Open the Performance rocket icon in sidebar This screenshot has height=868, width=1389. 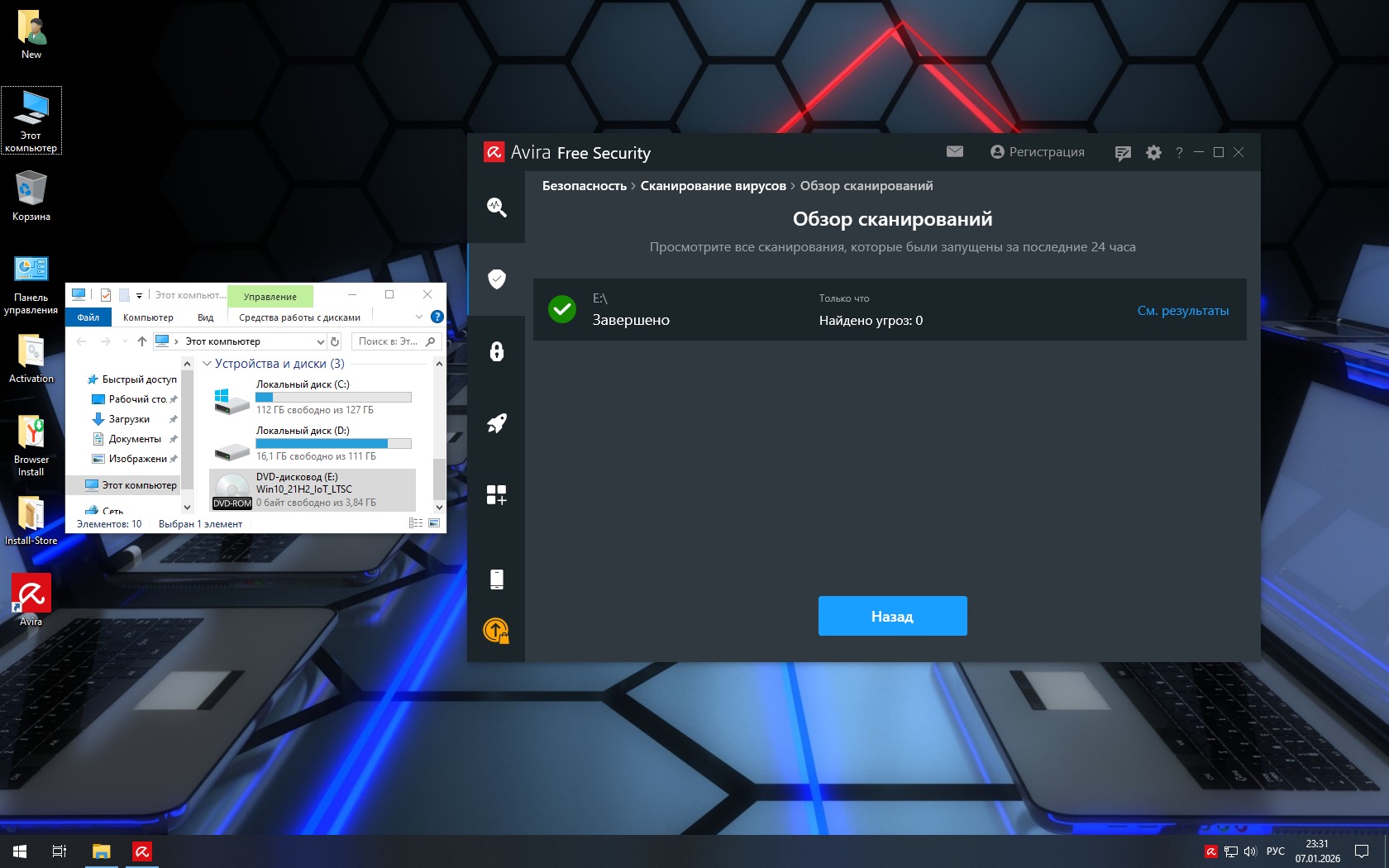(x=496, y=423)
